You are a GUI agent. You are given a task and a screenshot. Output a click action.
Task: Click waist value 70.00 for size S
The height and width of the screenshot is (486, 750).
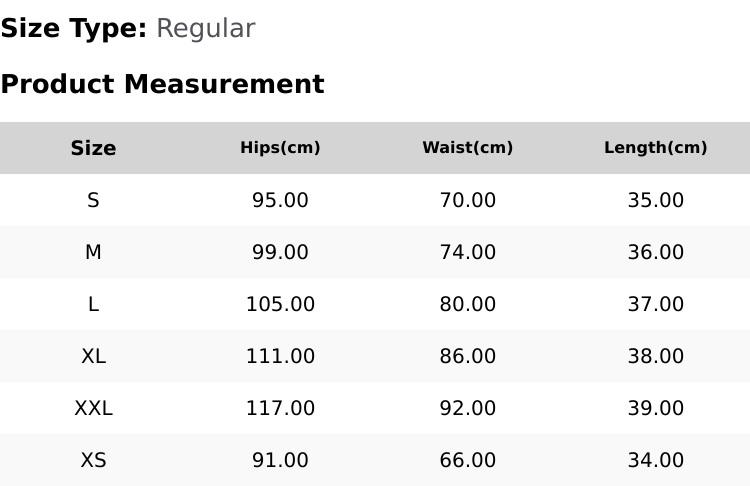pos(467,200)
